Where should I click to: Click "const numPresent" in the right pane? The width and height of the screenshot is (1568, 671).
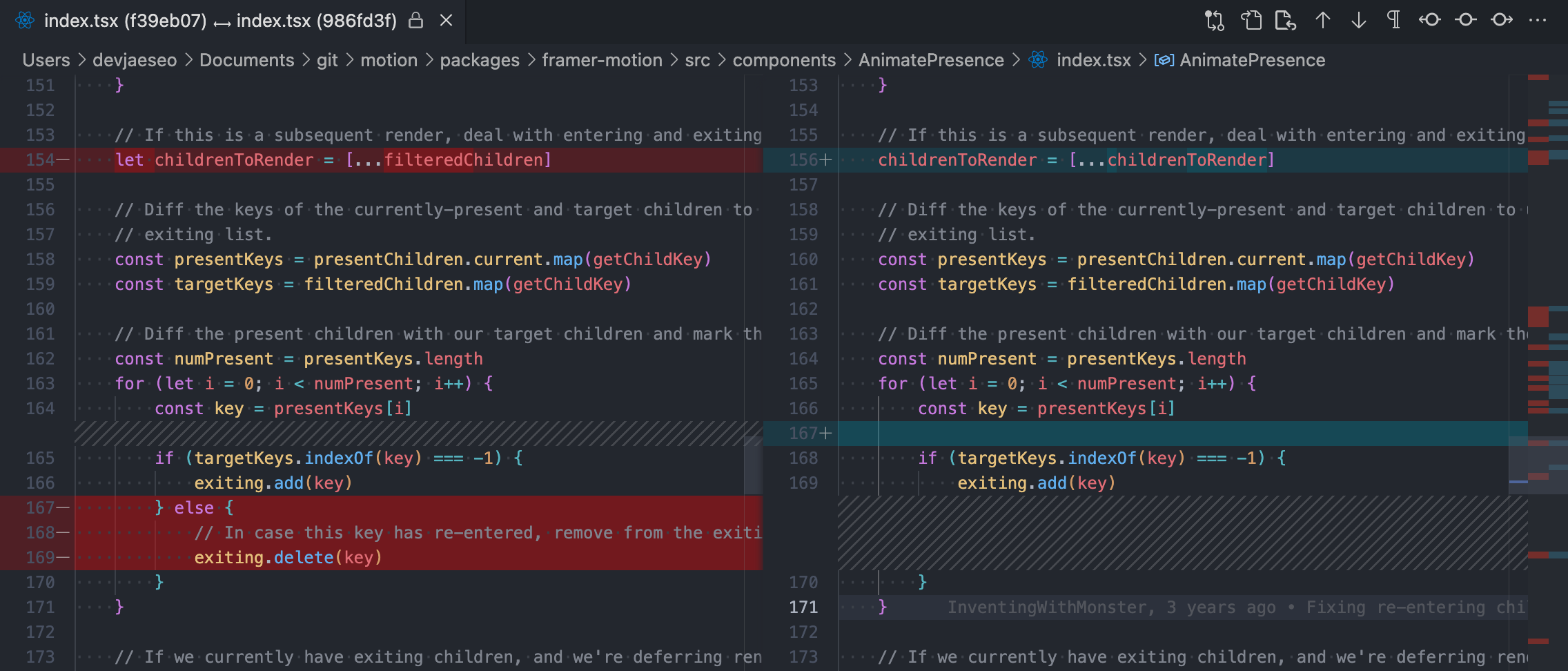[957, 359]
